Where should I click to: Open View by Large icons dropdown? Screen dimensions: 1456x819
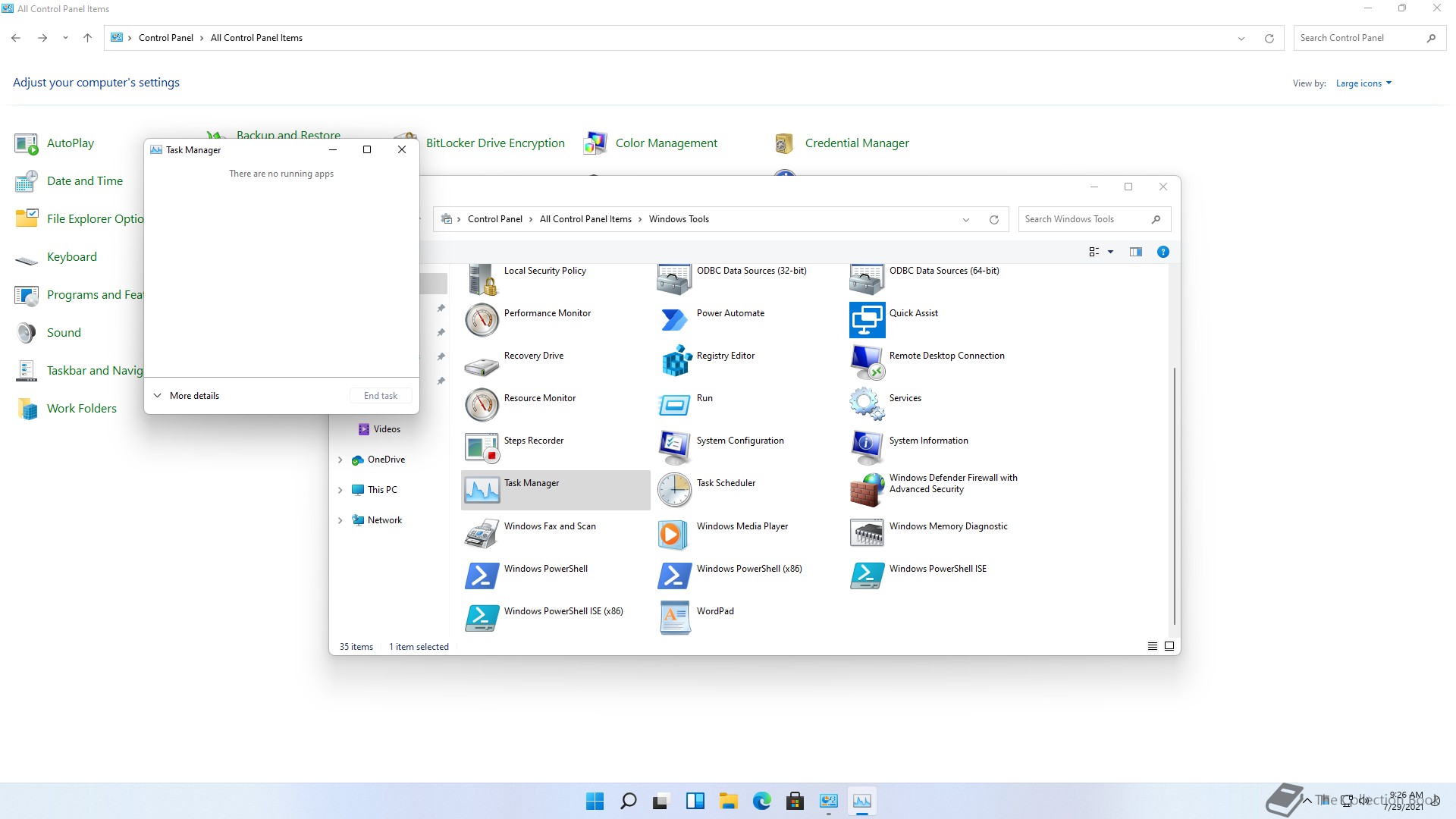(x=1363, y=83)
